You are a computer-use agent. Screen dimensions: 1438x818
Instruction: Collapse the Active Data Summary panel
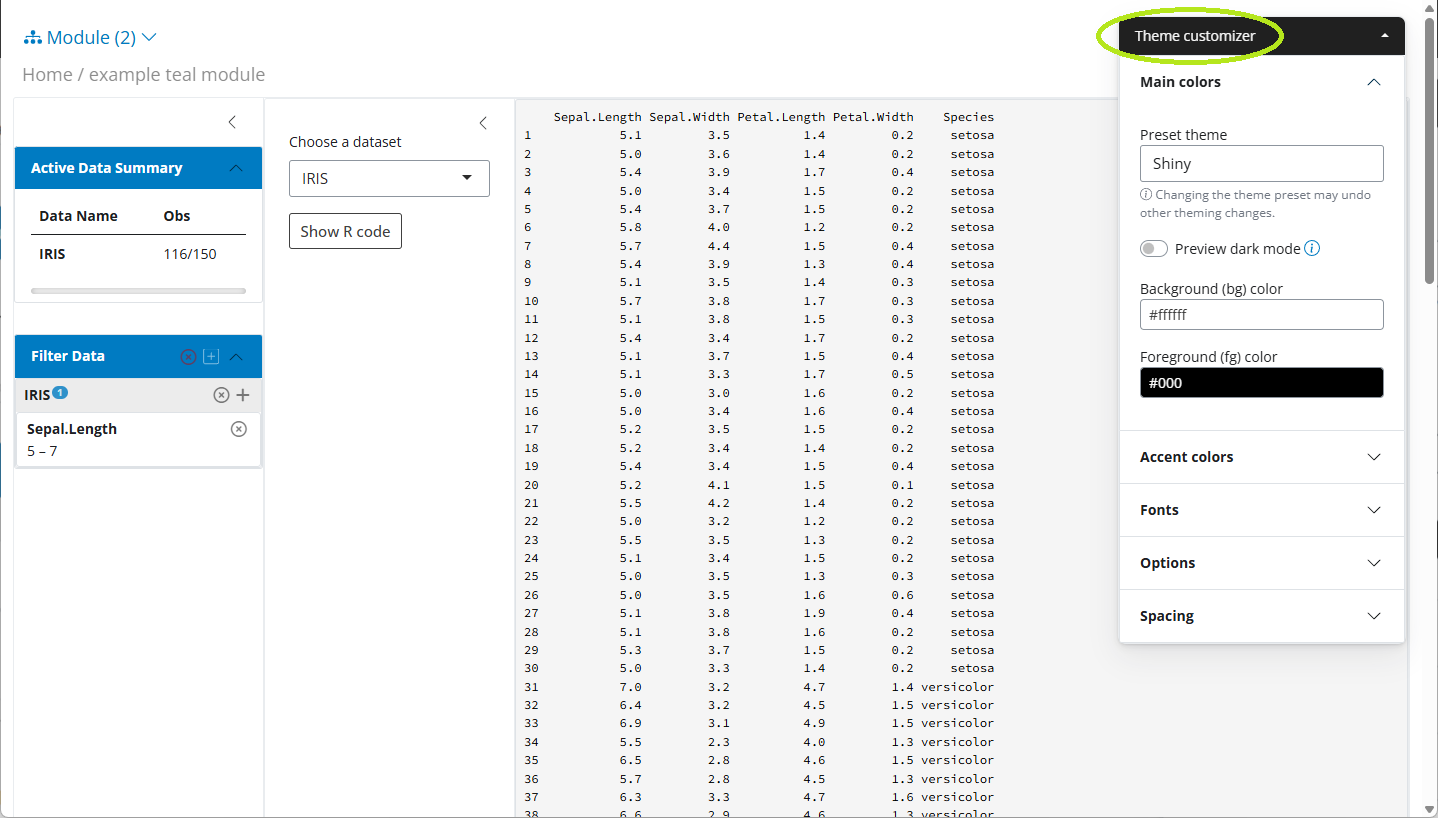236,168
